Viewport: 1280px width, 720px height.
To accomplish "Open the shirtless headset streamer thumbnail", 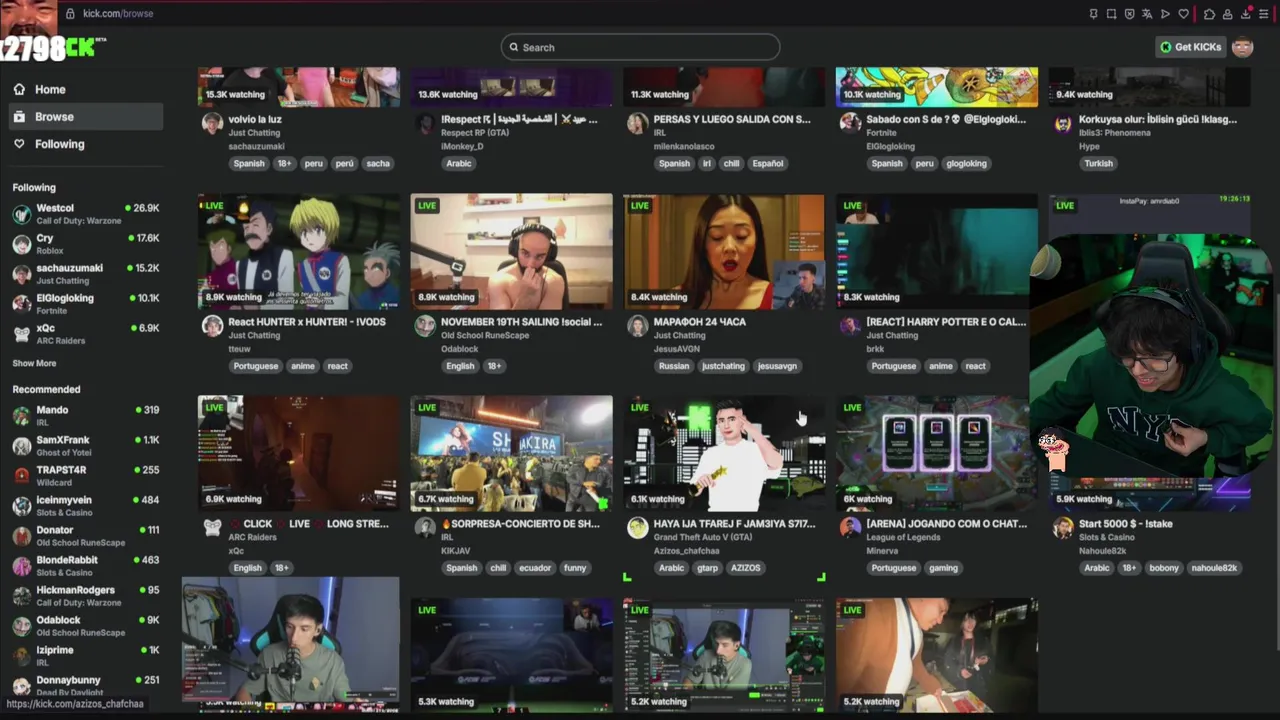I will tap(511, 251).
